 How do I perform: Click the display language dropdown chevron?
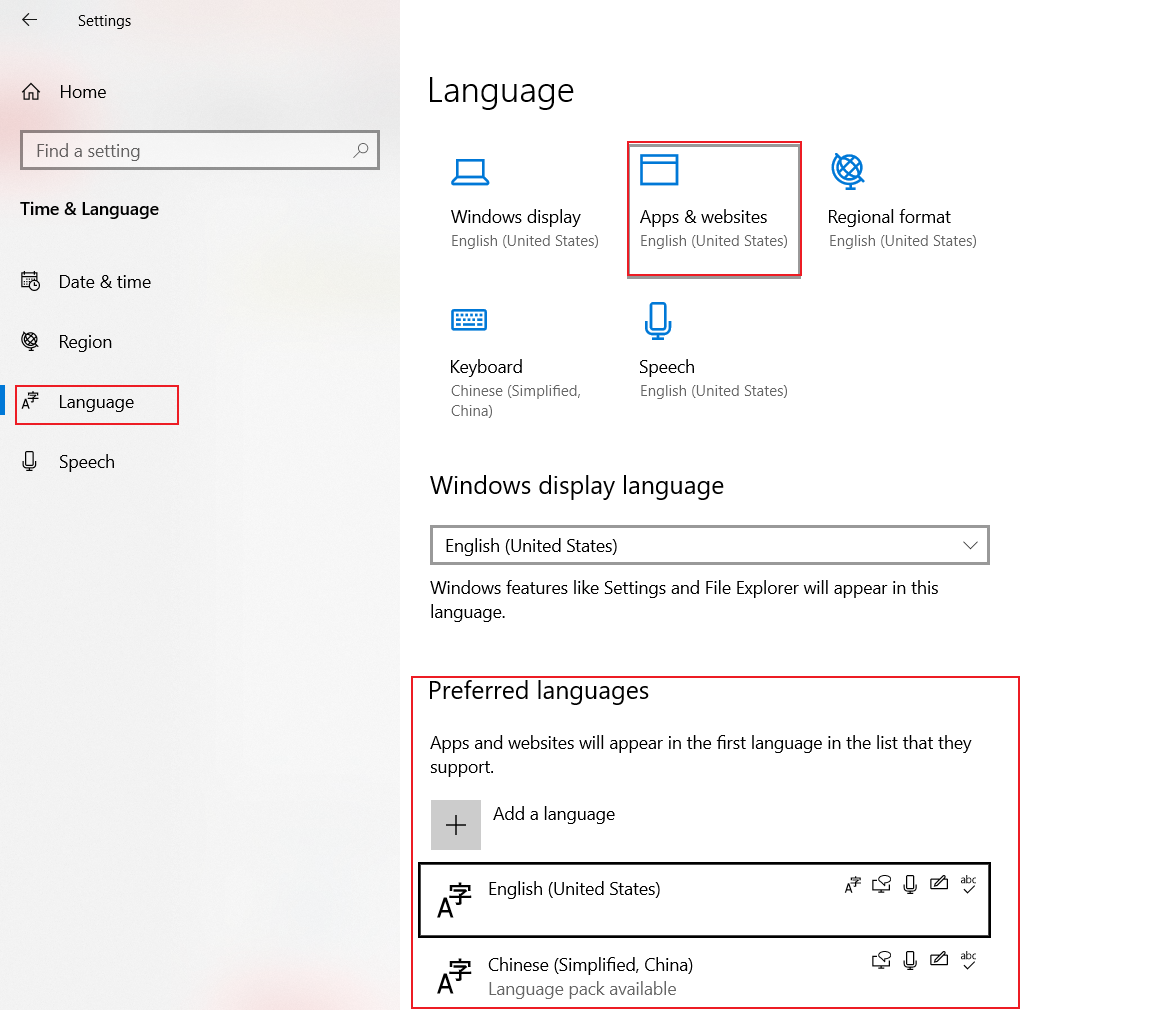970,545
